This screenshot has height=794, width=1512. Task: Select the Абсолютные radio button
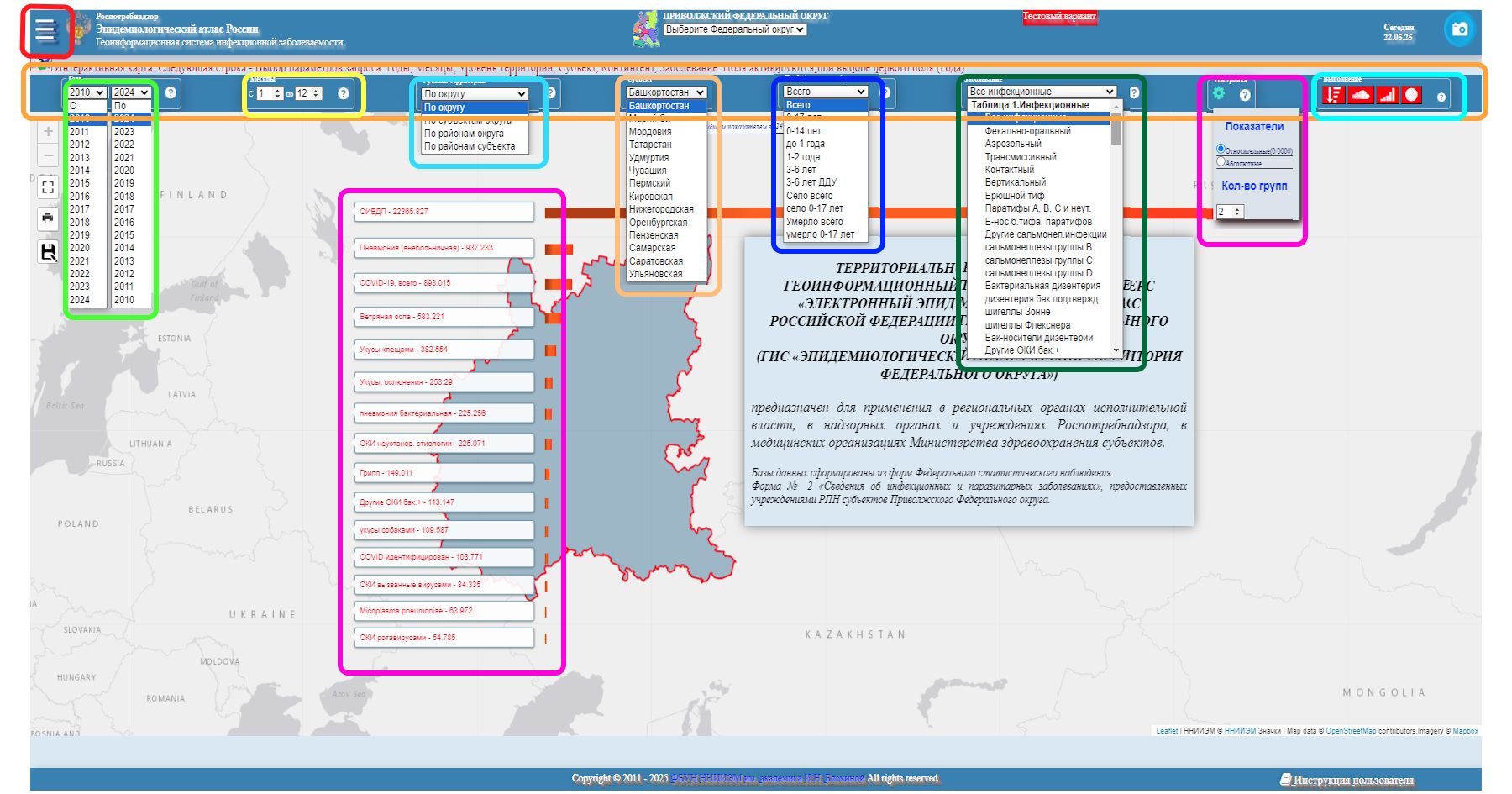1221,162
